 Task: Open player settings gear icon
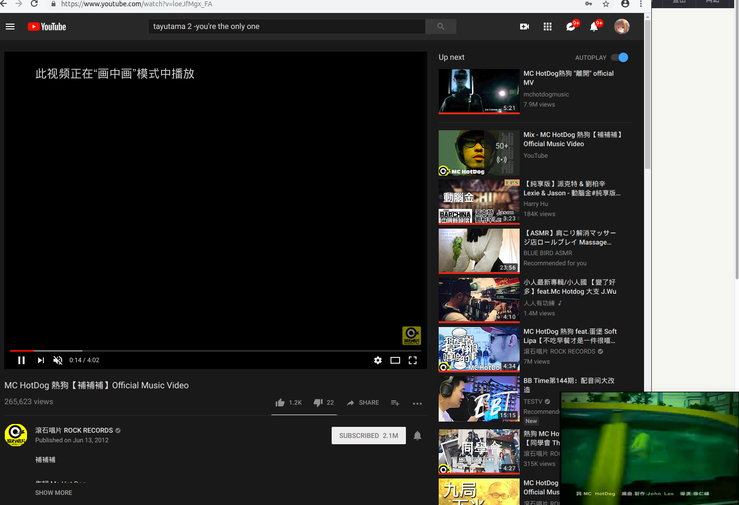378,360
